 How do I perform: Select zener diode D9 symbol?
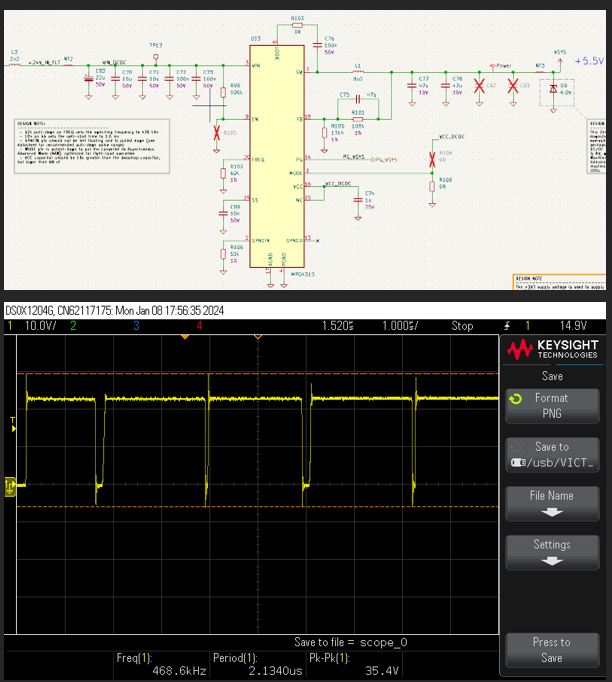[553, 89]
